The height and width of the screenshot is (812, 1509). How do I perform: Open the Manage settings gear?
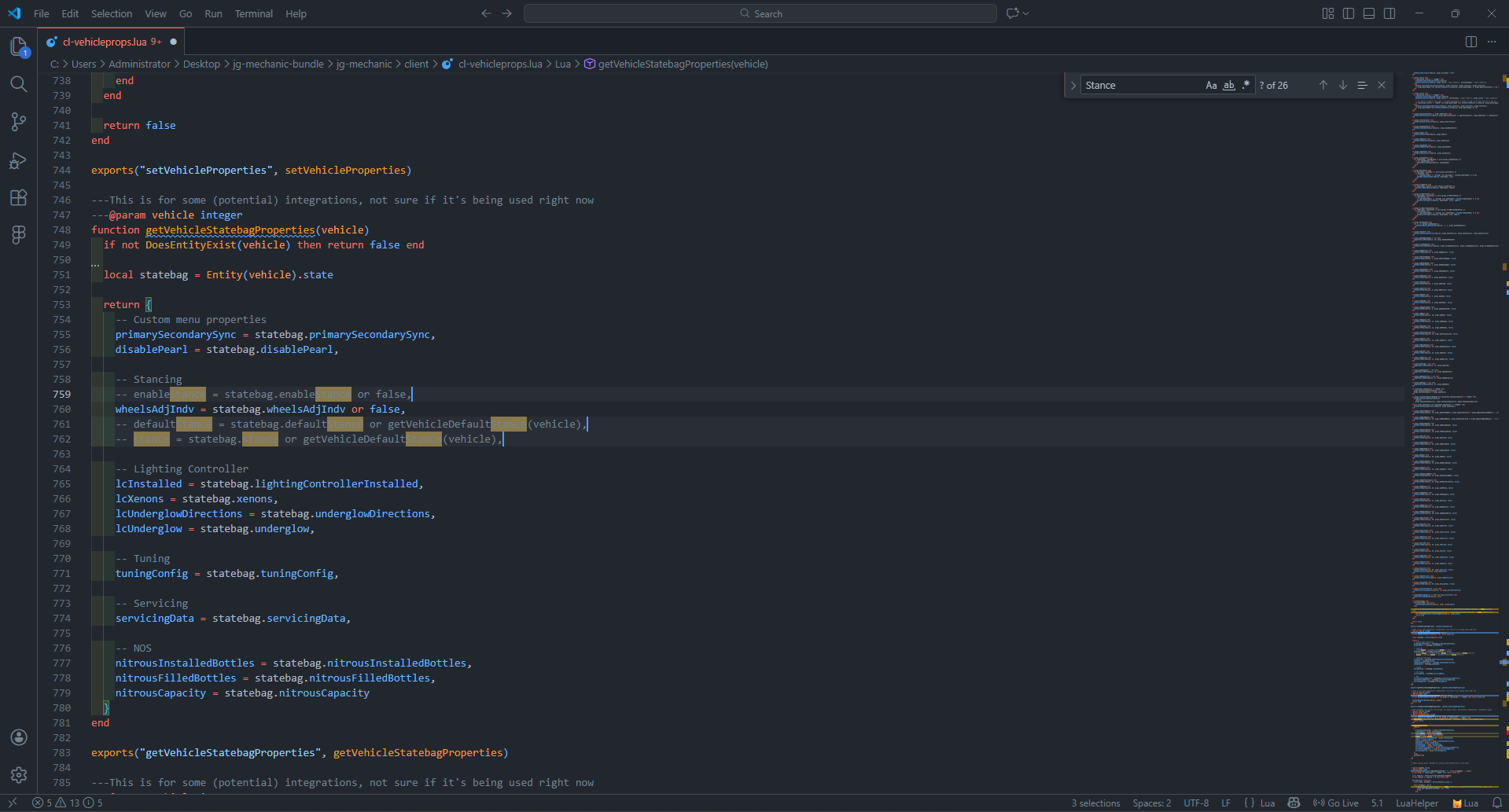[19, 775]
